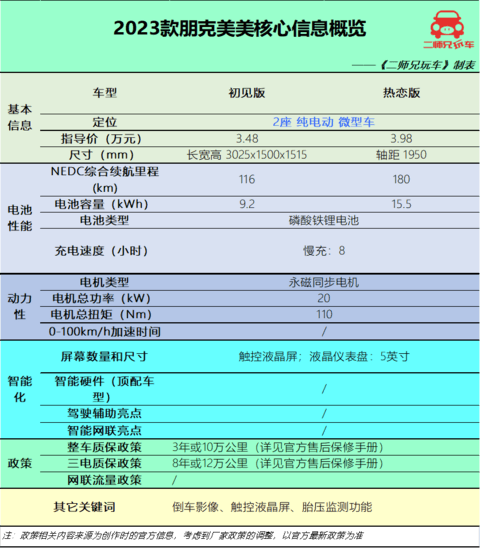The width and height of the screenshot is (480, 548).
Task: Select the cell 触控液晶屏；液晶仪表盘：5英寸
Action: 324,357
